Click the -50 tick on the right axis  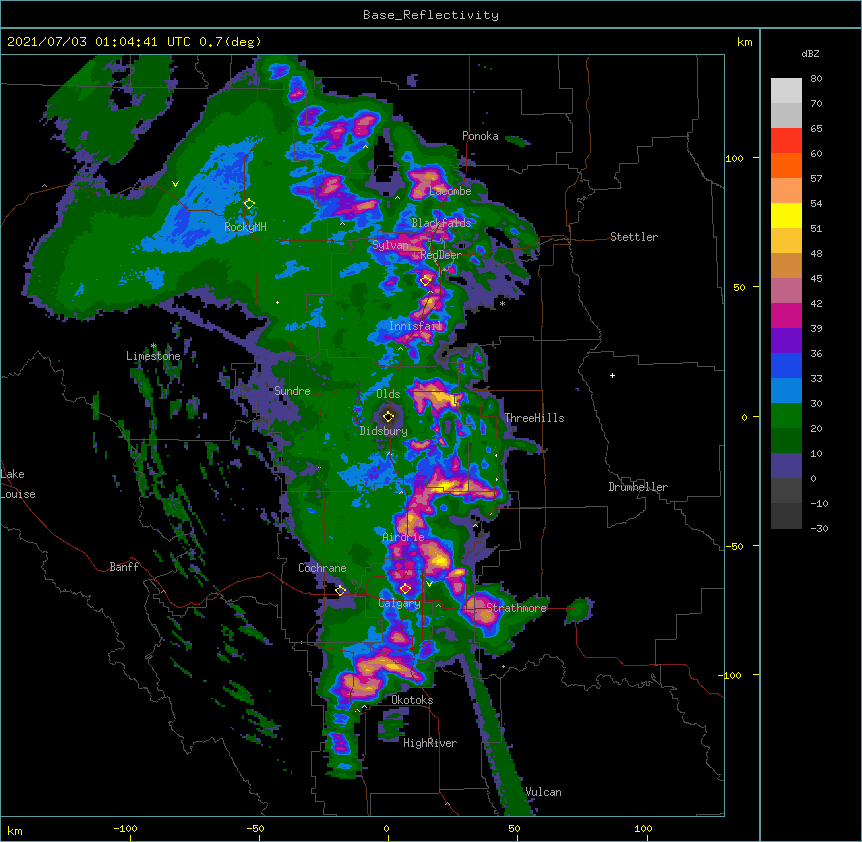734,546
